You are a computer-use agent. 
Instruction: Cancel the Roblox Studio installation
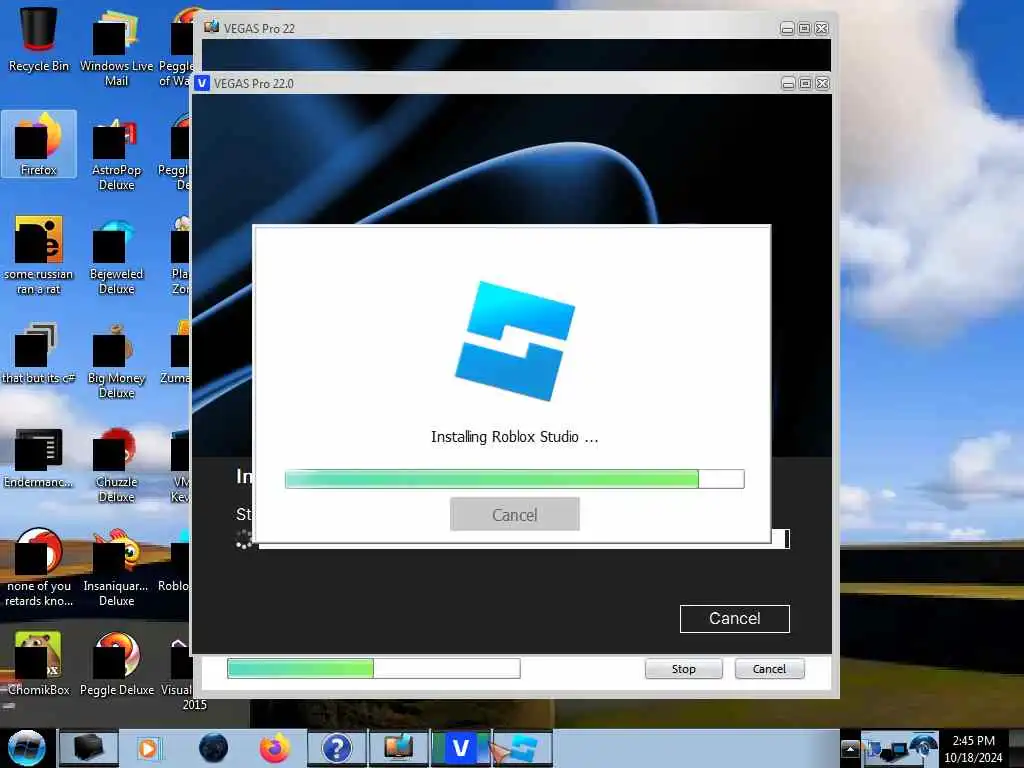pos(515,515)
